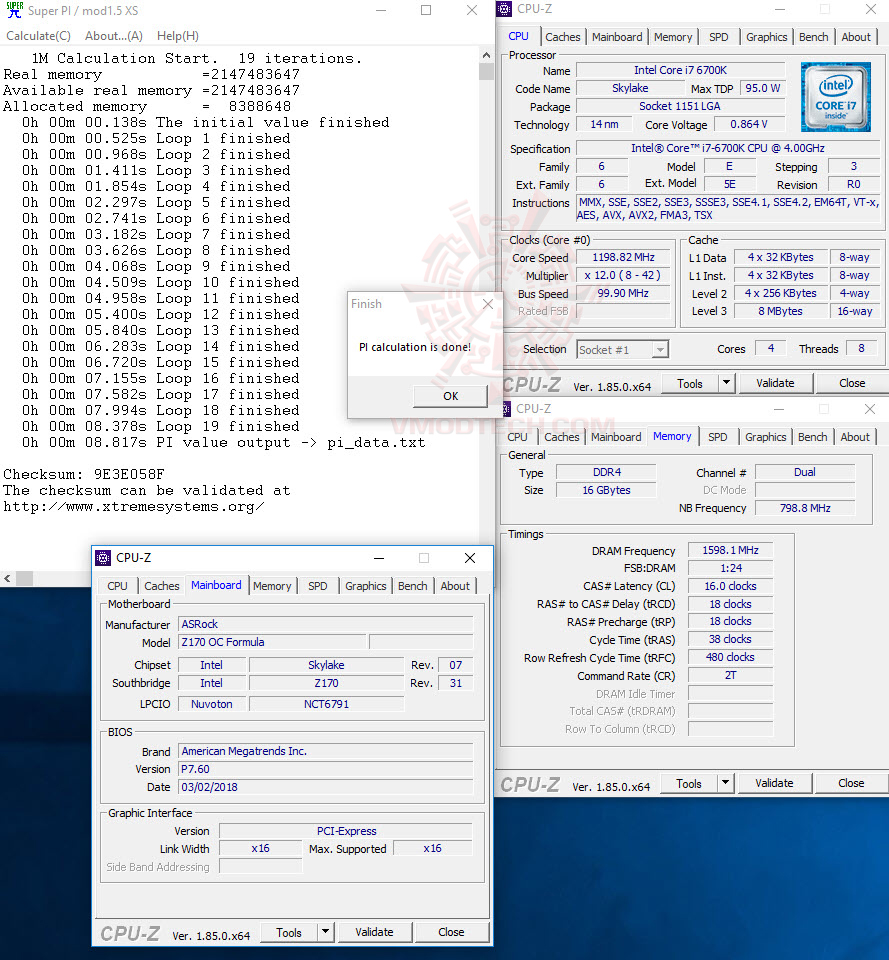Open Help menu in Super PI

[178, 36]
